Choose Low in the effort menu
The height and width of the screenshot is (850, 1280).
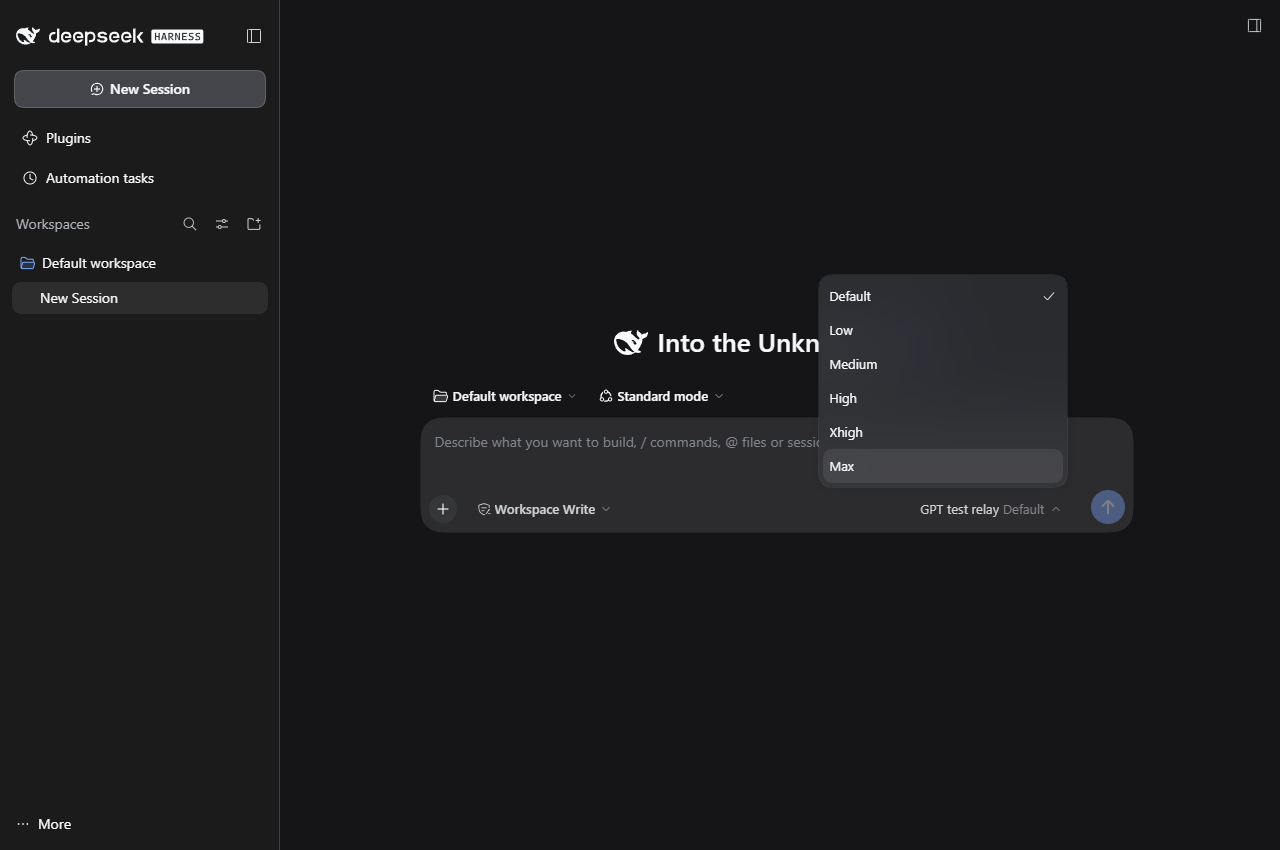pyautogui.click(x=943, y=330)
